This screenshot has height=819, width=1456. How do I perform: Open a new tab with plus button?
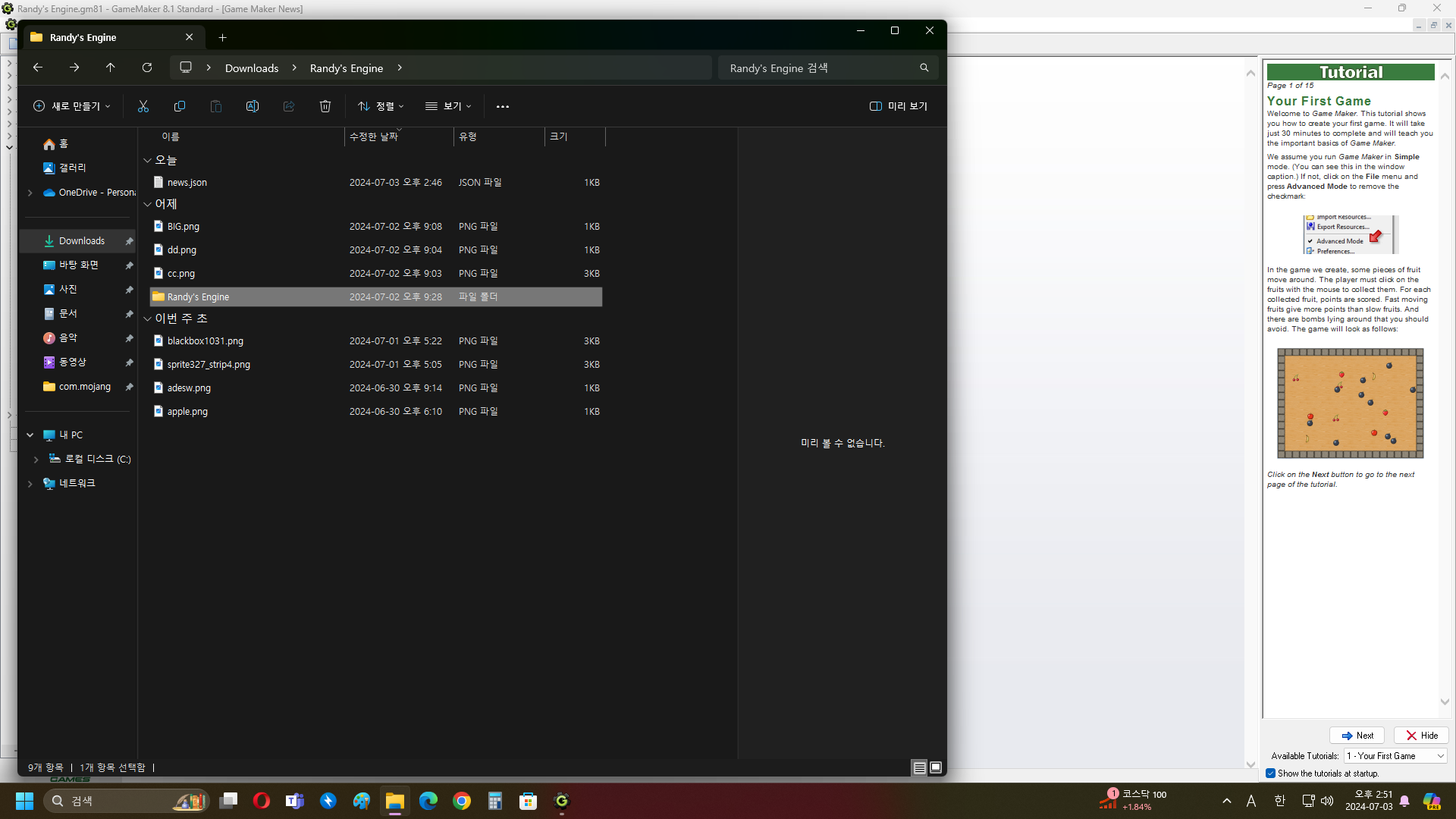coord(222,37)
